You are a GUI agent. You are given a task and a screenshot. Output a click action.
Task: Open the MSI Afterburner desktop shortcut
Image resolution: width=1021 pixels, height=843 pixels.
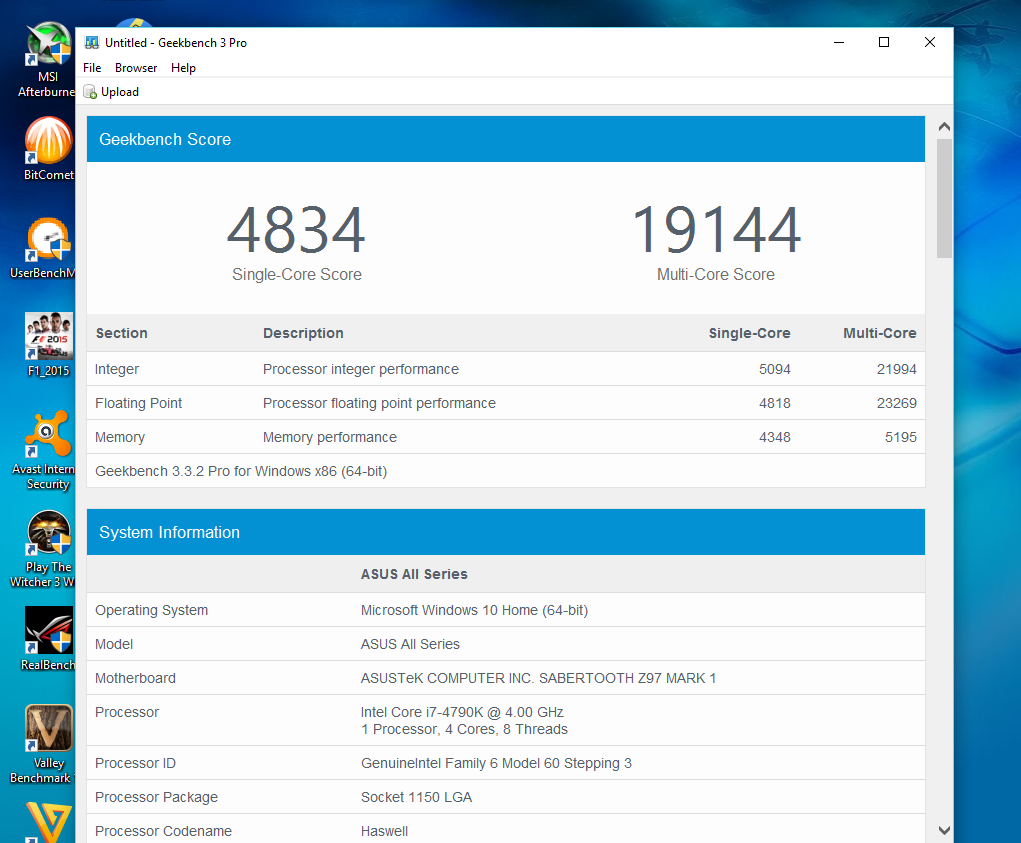(48, 59)
